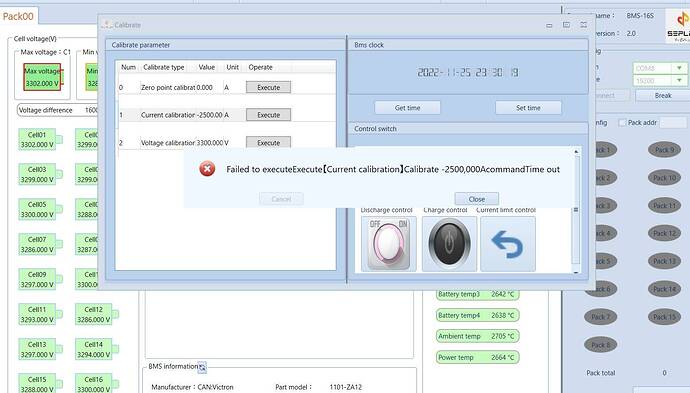Select the Pack 4 indicator
The height and width of the screenshot is (393, 690).
606,233
